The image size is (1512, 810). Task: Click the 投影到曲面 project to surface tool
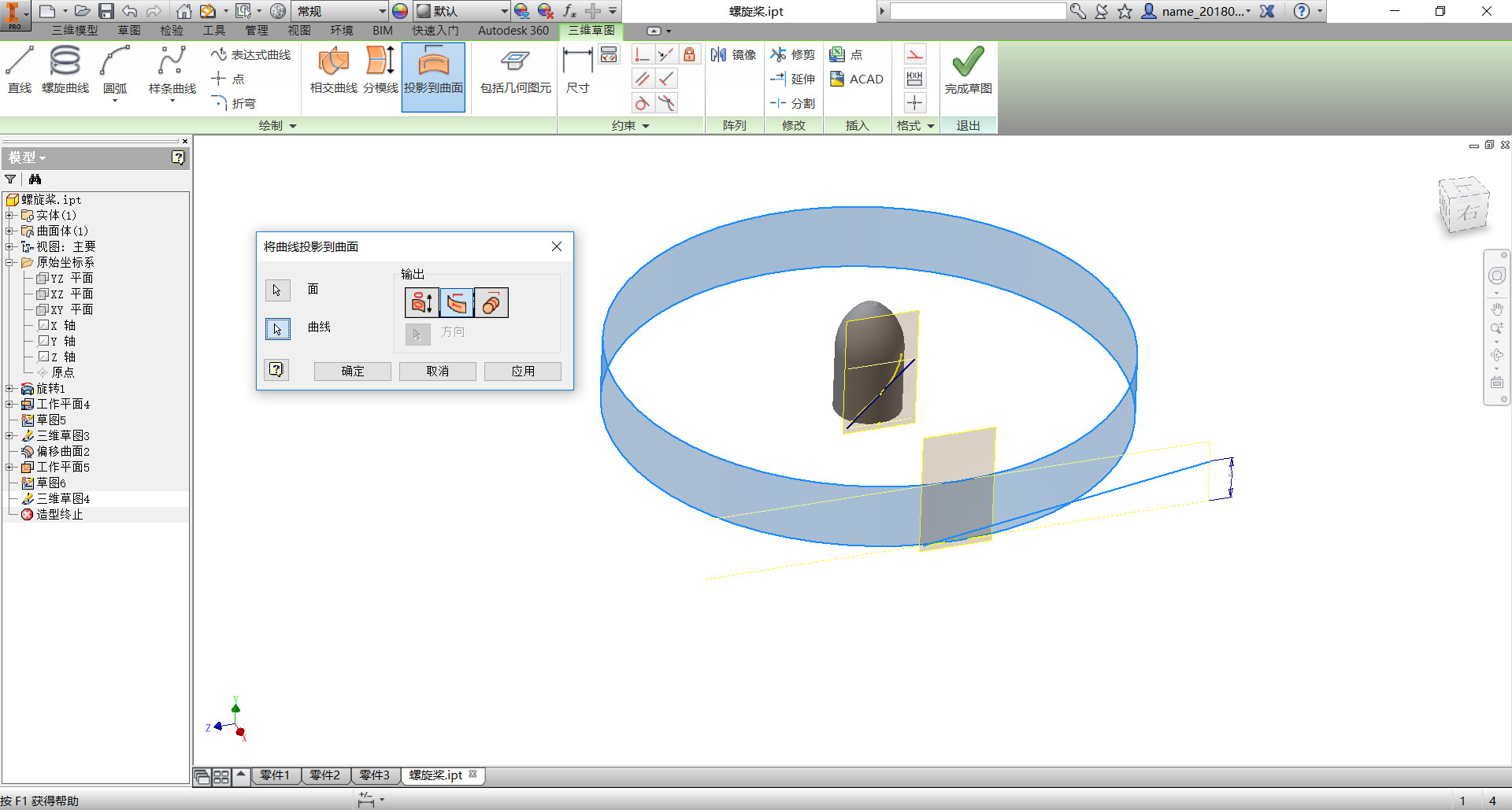pyautogui.click(x=433, y=76)
